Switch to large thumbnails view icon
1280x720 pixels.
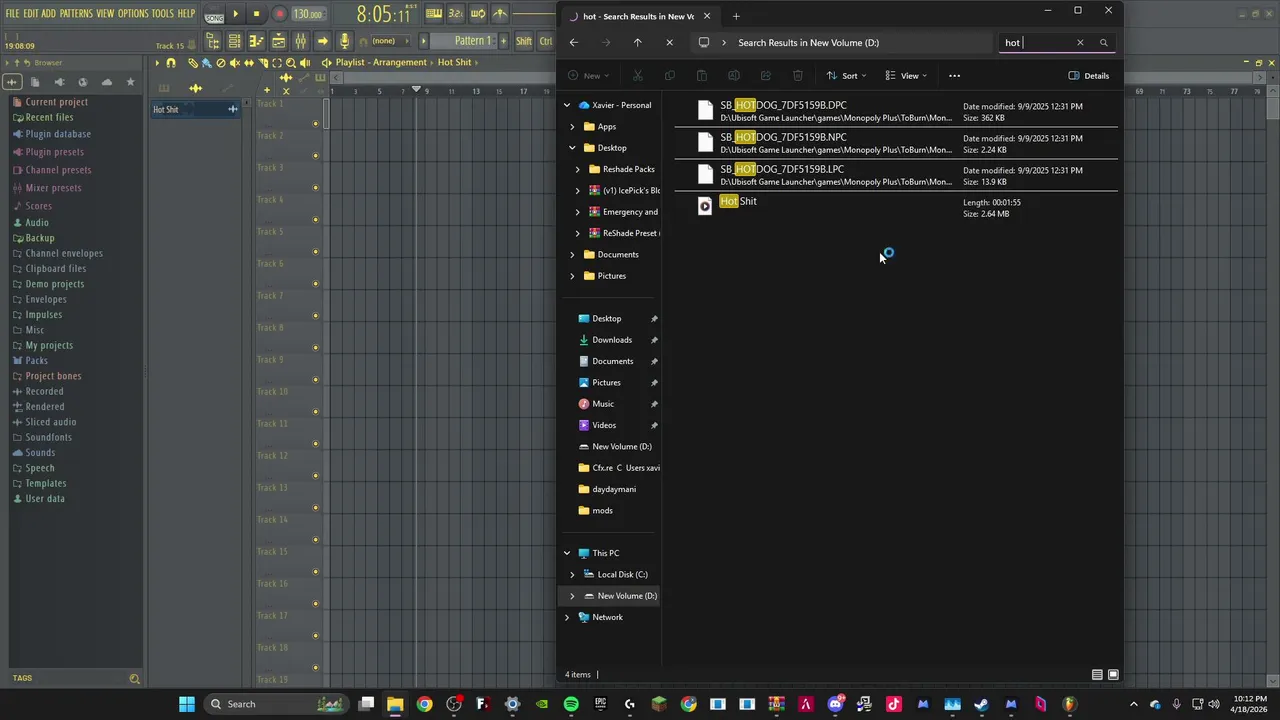[x=1113, y=675]
